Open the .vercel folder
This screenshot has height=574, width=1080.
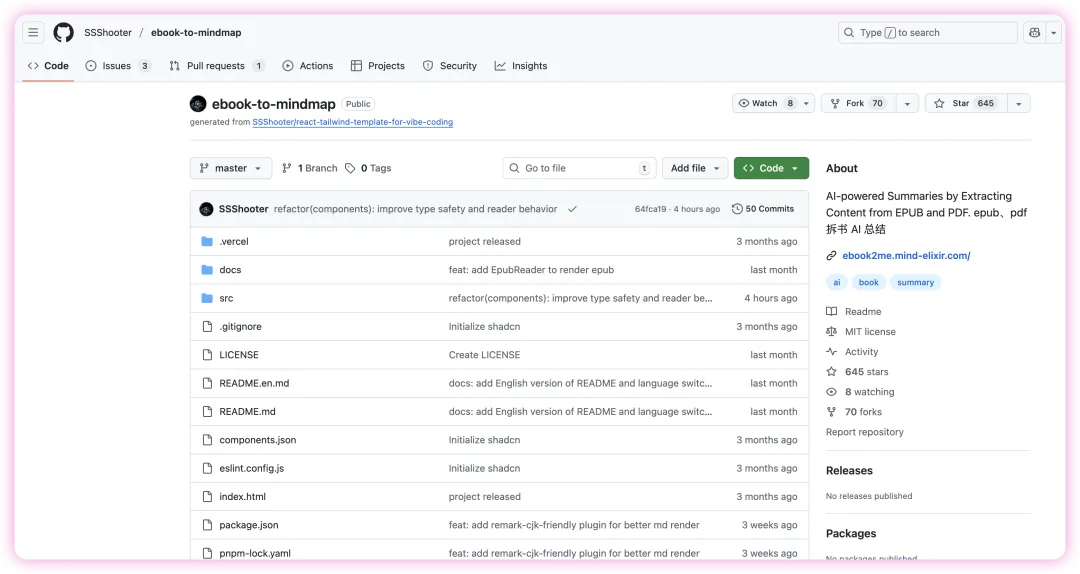click(233, 241)
